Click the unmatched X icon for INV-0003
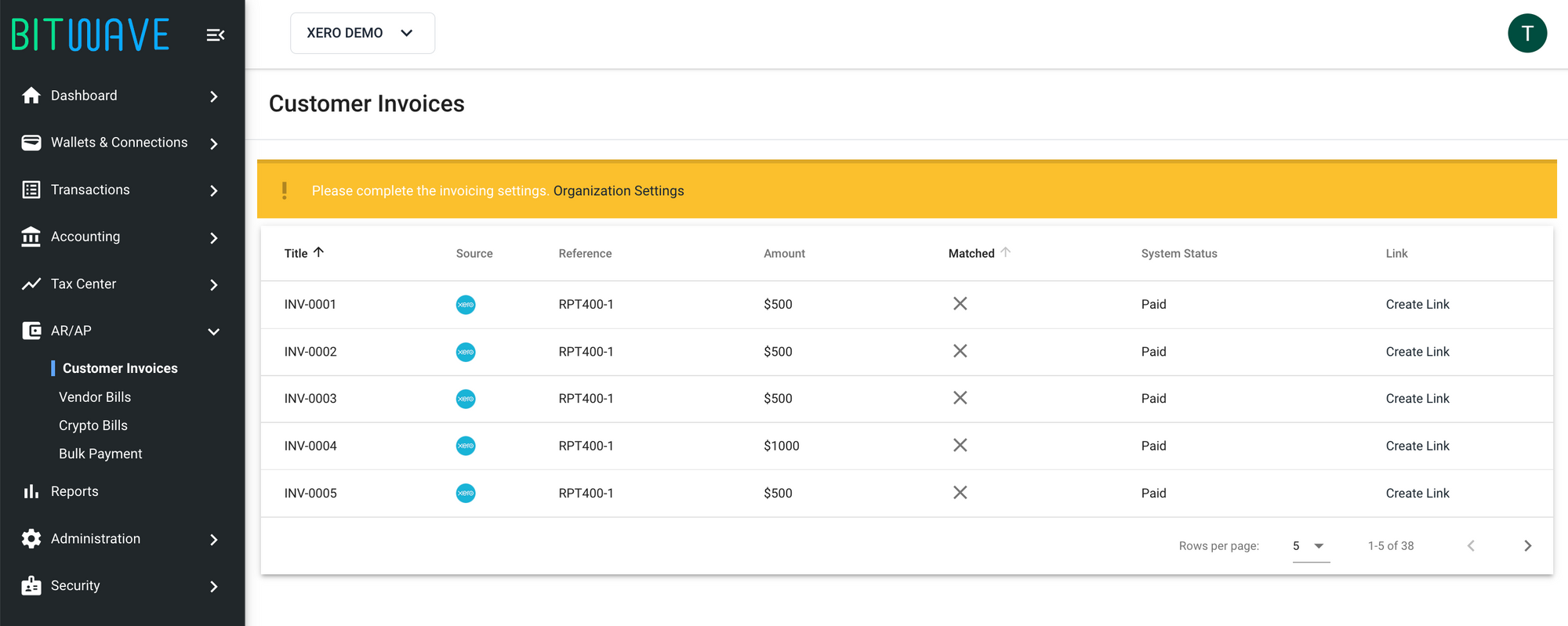This screenshot has width=1568, height=626. pyautogui.click(x=960, y=397)
